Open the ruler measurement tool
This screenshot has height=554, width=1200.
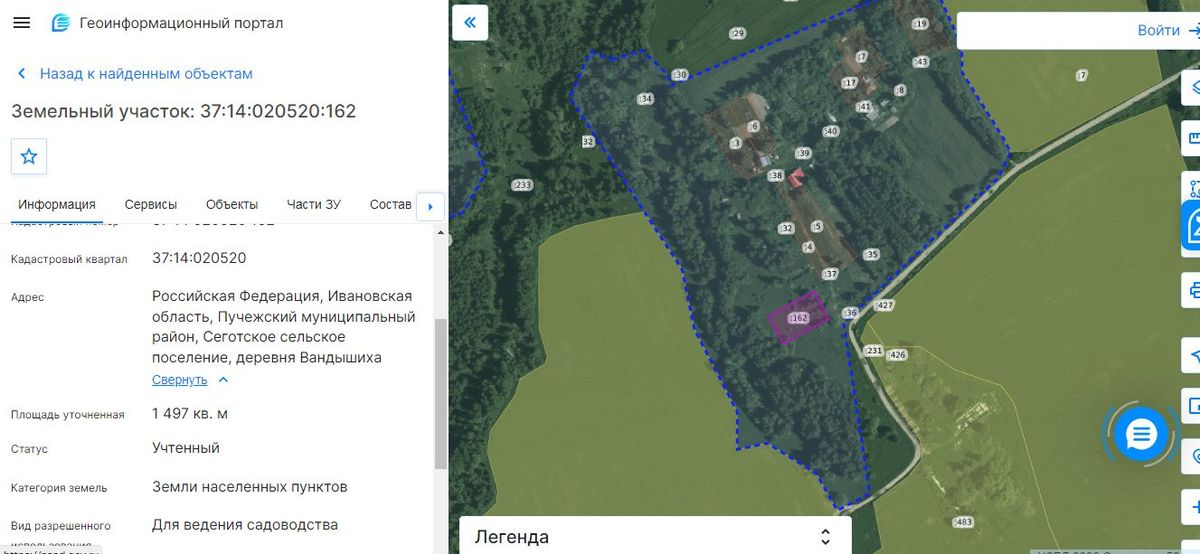point(1193,137)
